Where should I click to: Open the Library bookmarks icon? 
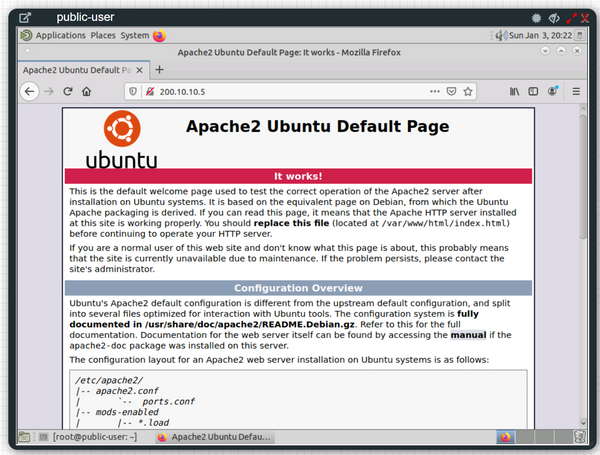click(515, 91)
